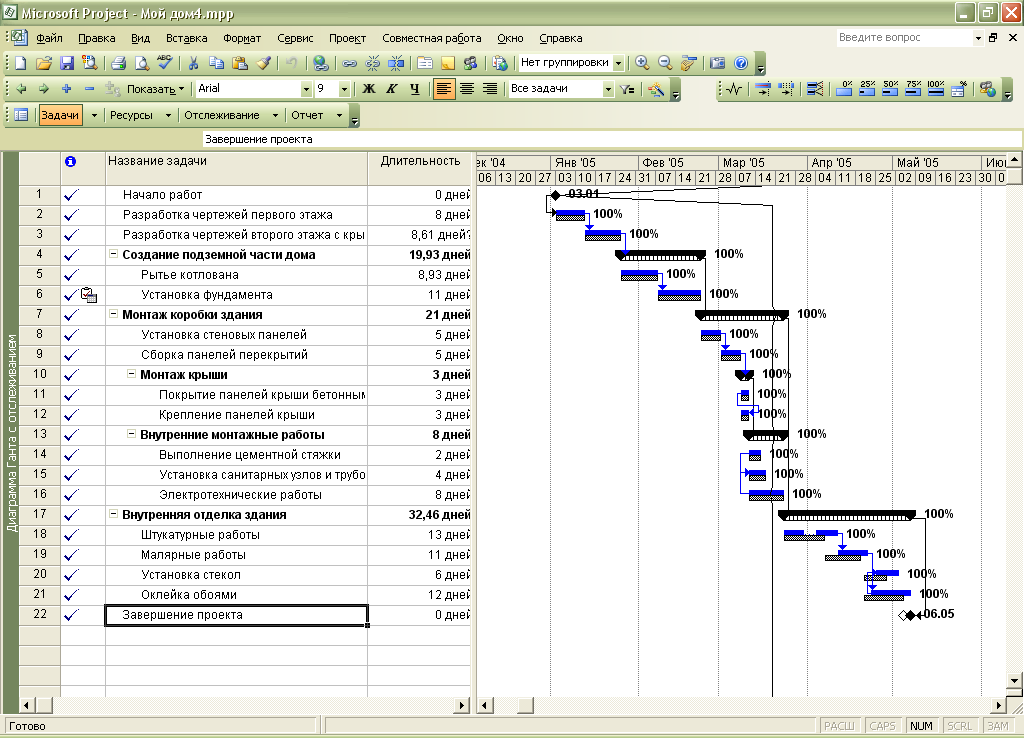Click the Assign Resources people icon

pyautogui.click(x=471, y=63)
